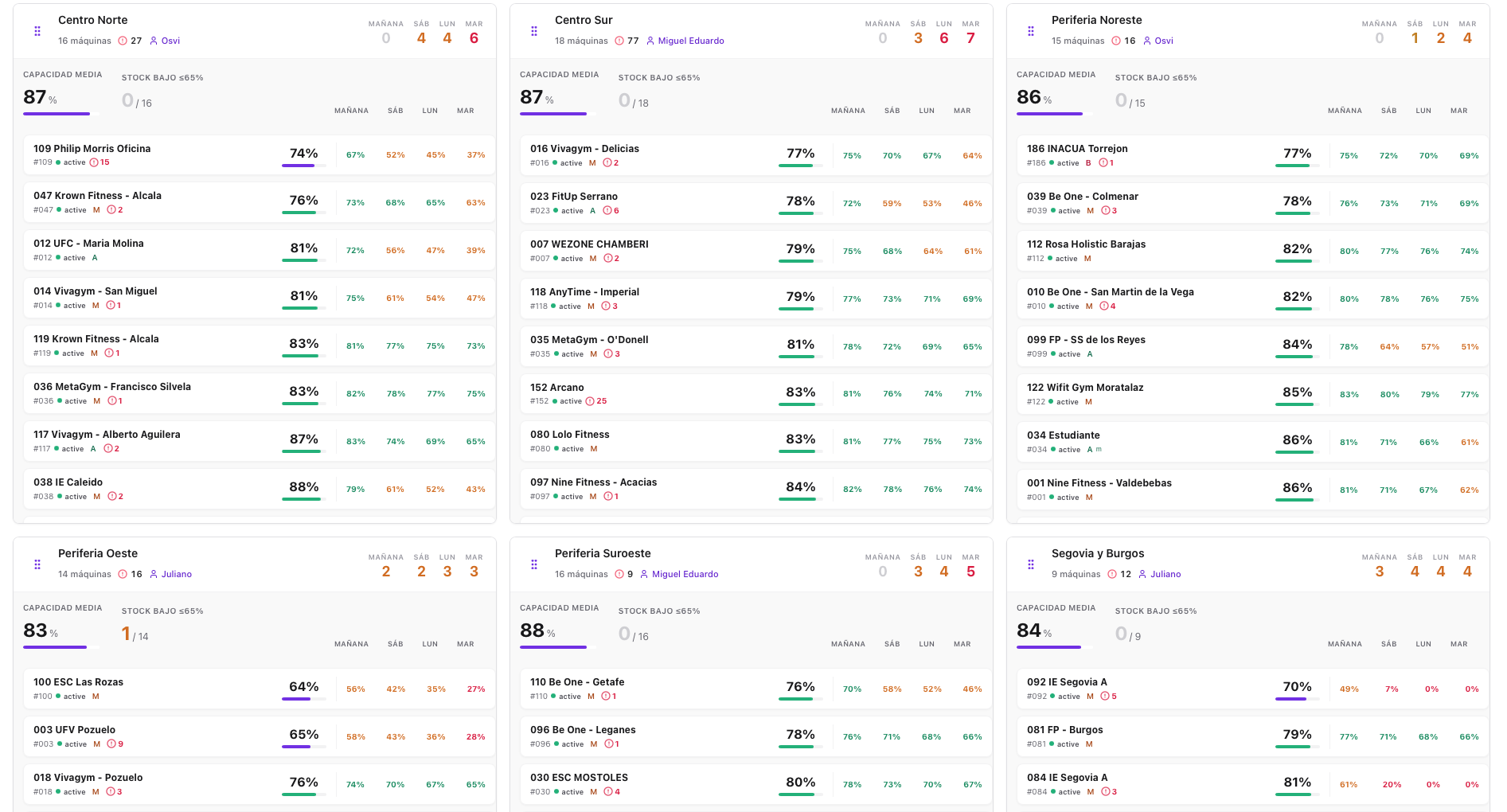Click the alert icon showing 77 in Centro Sur

pyautogui.click(x=619, y=41)
